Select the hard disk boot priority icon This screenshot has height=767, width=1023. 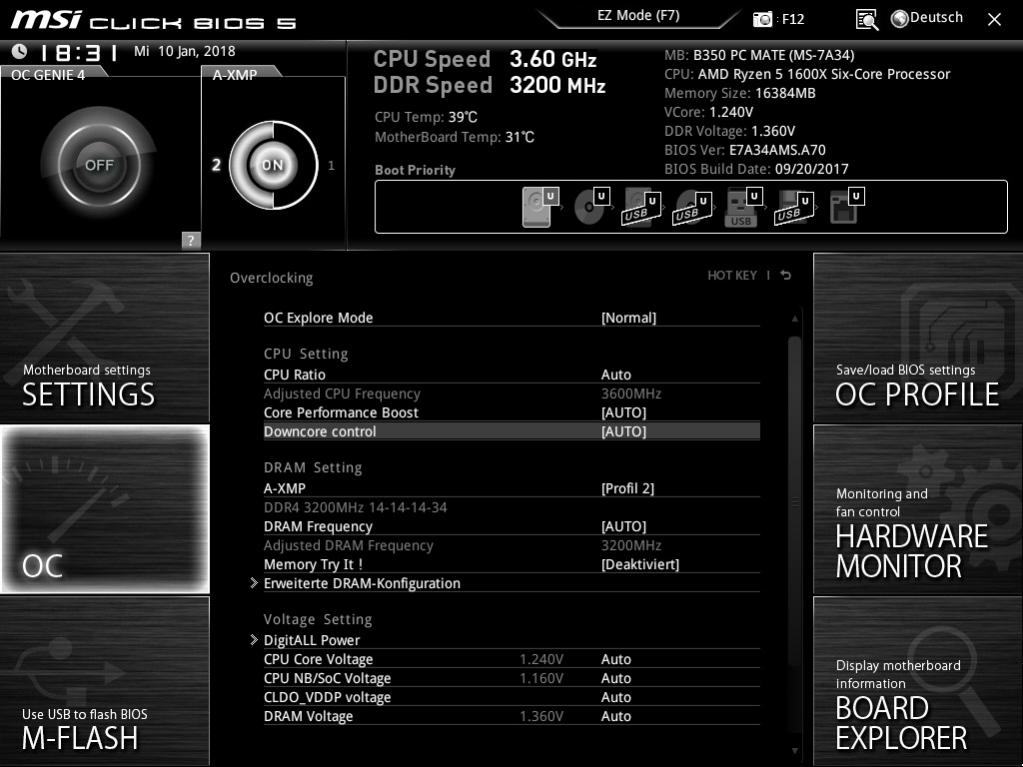[540, 207]
